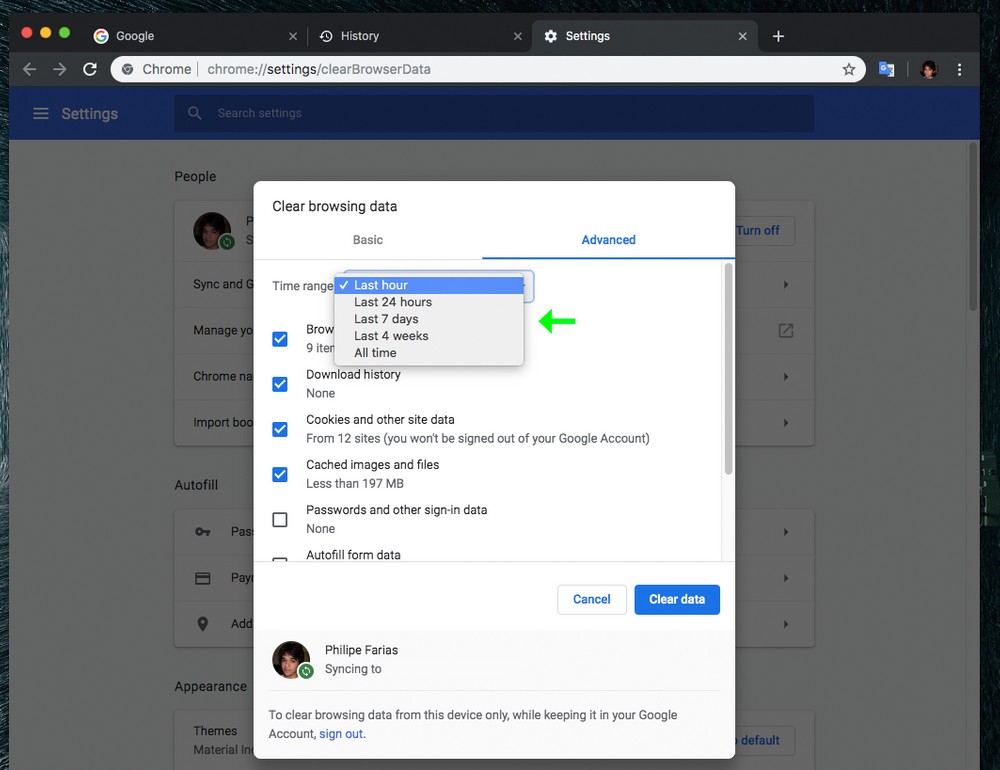Select Last 24 hours from time range
The width and height of the screenshot is (1000, 770).
[393, 302]
